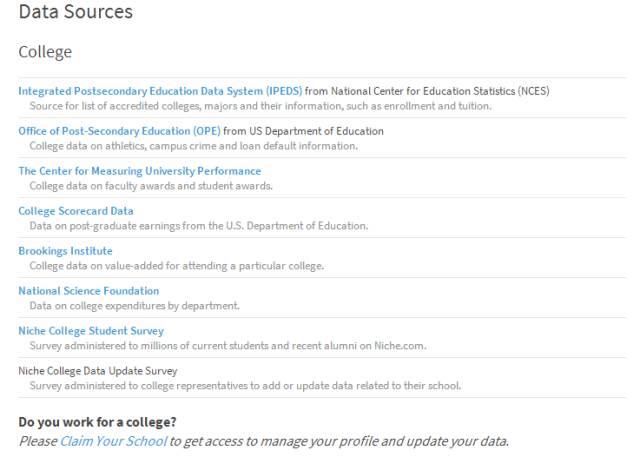Open the National Science Foundation link
The width and height of the screenshot is (640, 457).
pyautogui.click(x=88, y=291)
